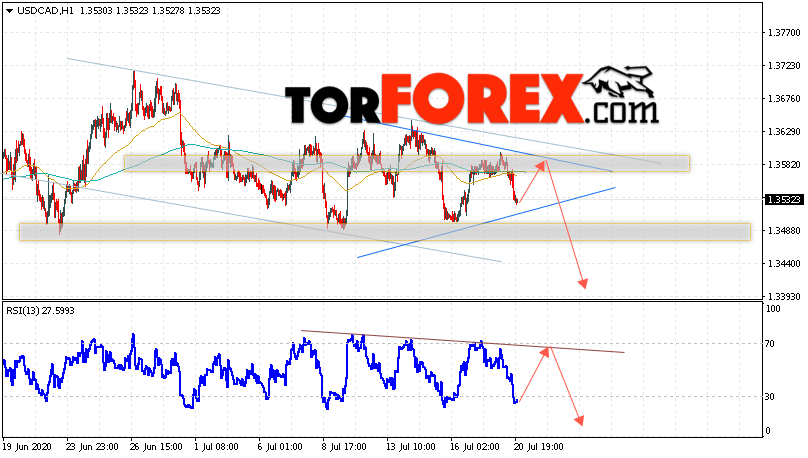Select the 1.37700 price scale label

click(784, 33)
